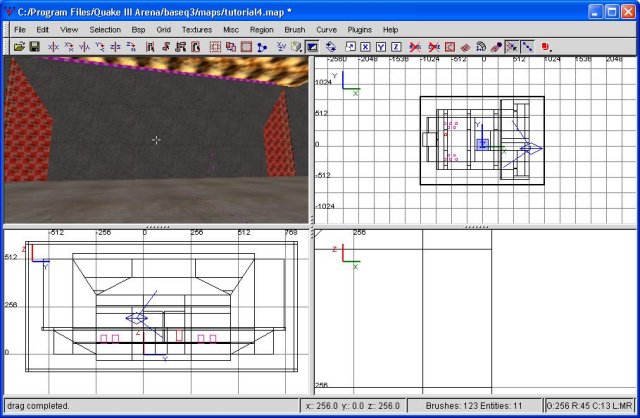The image size is (640, 418).
Task: Click 'Brushes: 123 Entities: 11' status text
Action: (473, 406)
